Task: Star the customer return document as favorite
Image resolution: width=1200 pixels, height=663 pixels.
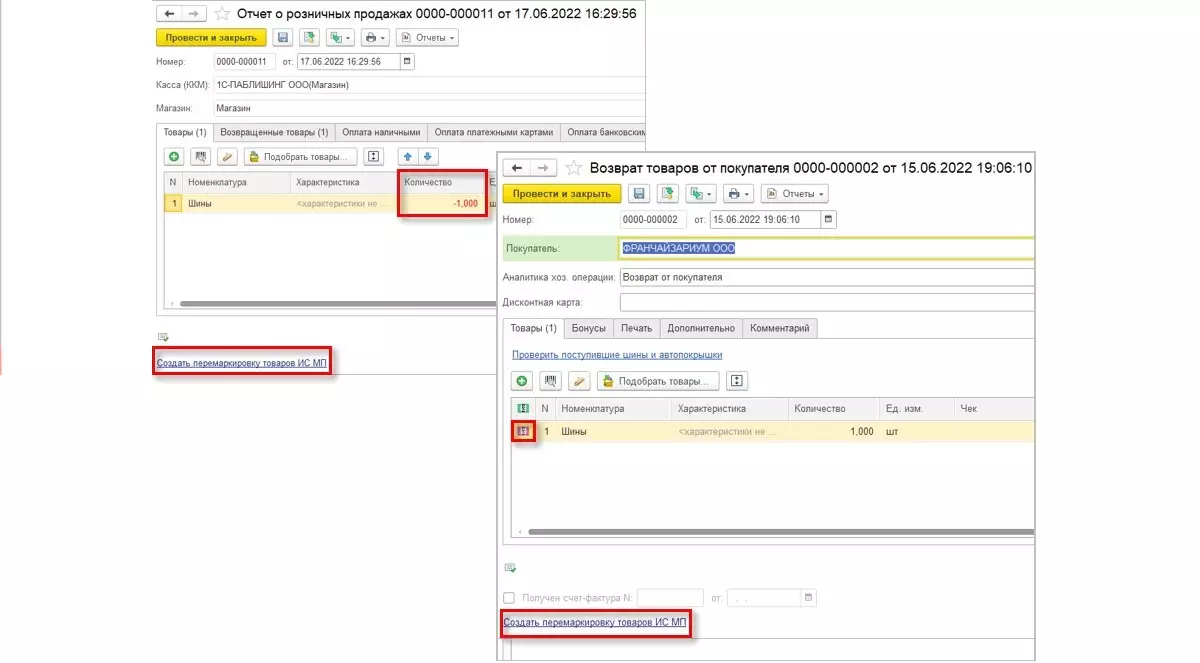Action: (x=574, y=168)
